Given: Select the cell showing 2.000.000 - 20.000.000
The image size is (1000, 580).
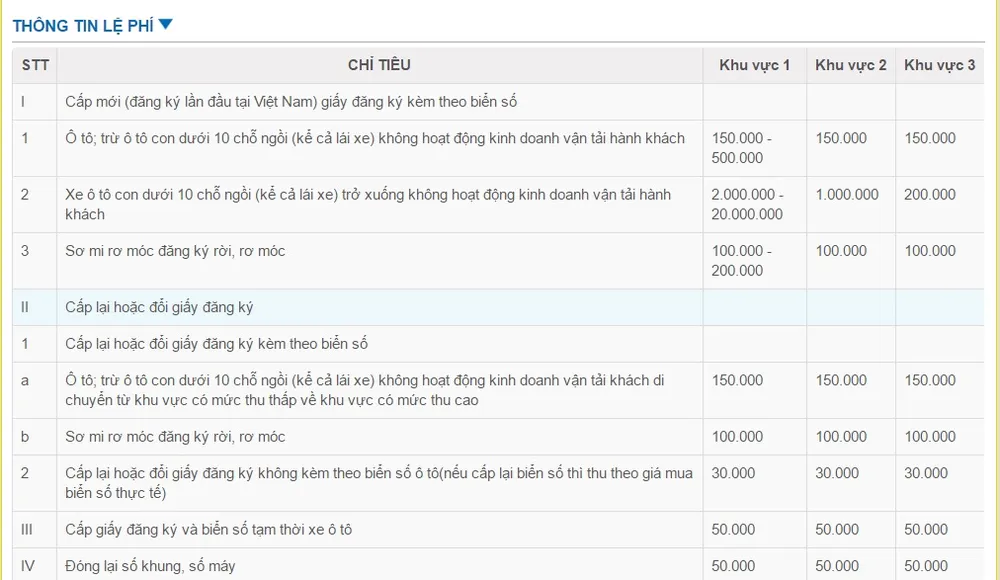Looking at the screenshot, I should coord(754,204).
